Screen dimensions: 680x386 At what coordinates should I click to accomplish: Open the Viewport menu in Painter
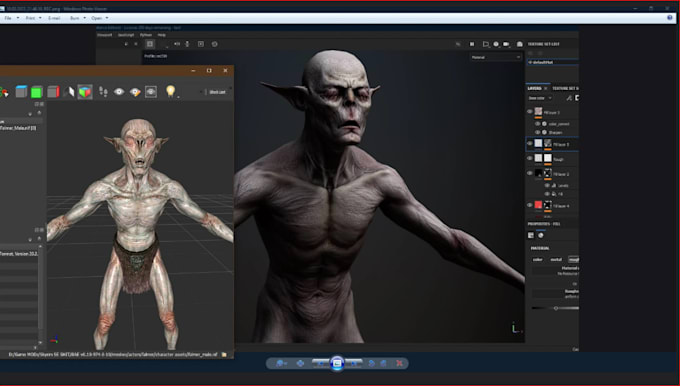104,35
